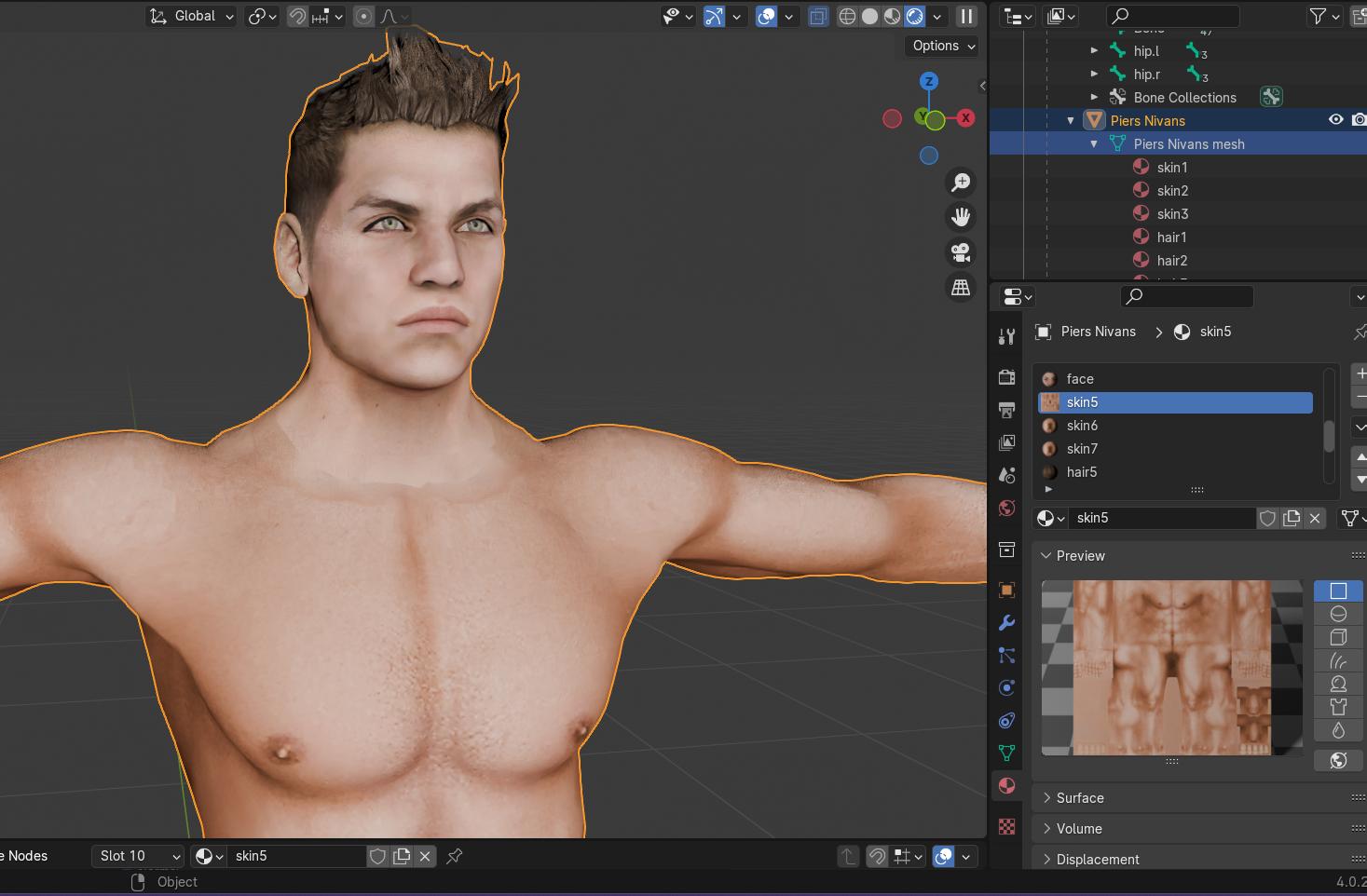Open the Texture properties tab

(1006, 826)
